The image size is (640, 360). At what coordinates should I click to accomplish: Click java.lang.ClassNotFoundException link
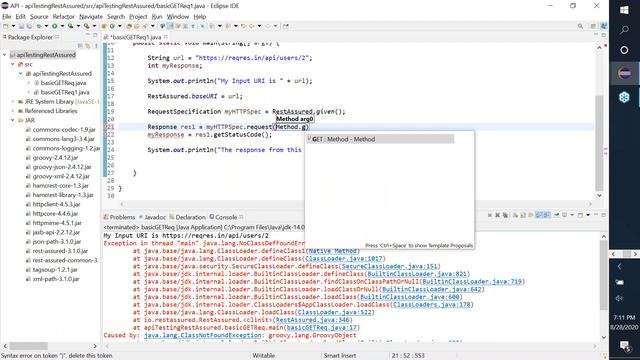coord(202,335)
